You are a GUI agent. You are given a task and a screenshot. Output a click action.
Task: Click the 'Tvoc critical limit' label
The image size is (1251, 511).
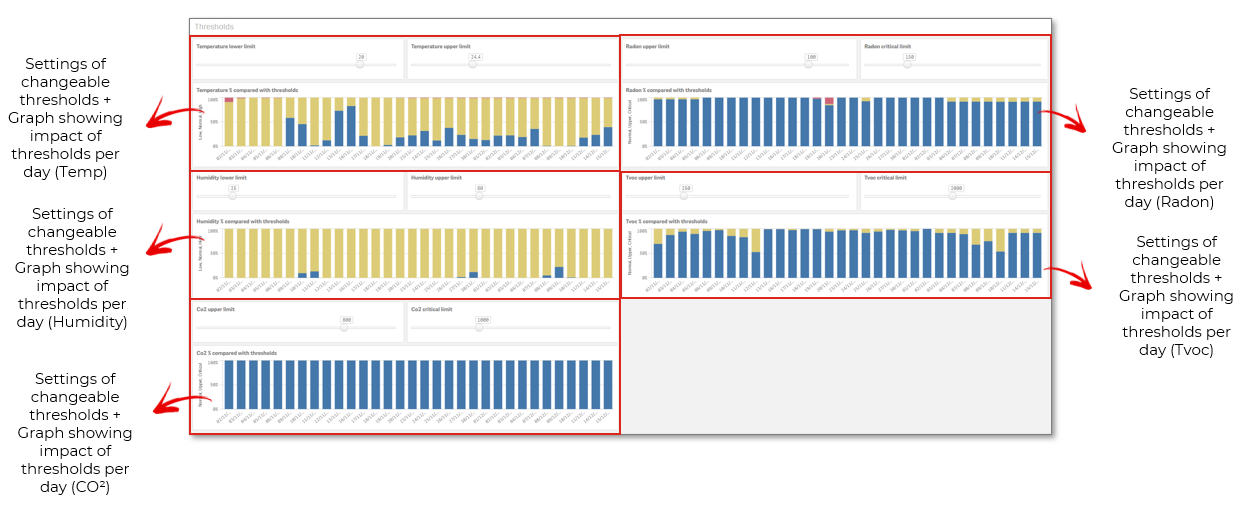click(x=886, y=178)
